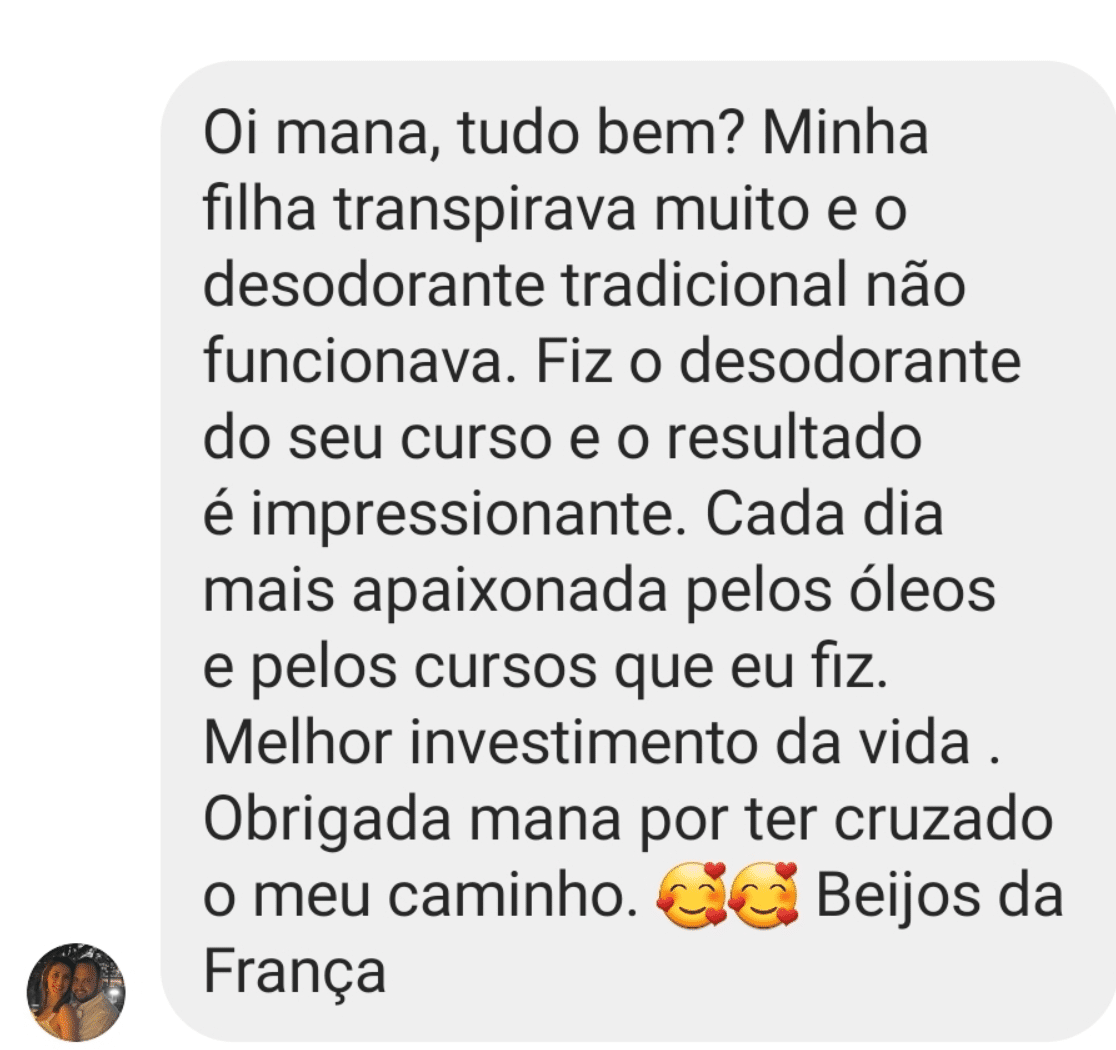Viewport: 1116px width, 1050px height.
Task: Click the word "impressionante" in the message
Action: point(461,515)
